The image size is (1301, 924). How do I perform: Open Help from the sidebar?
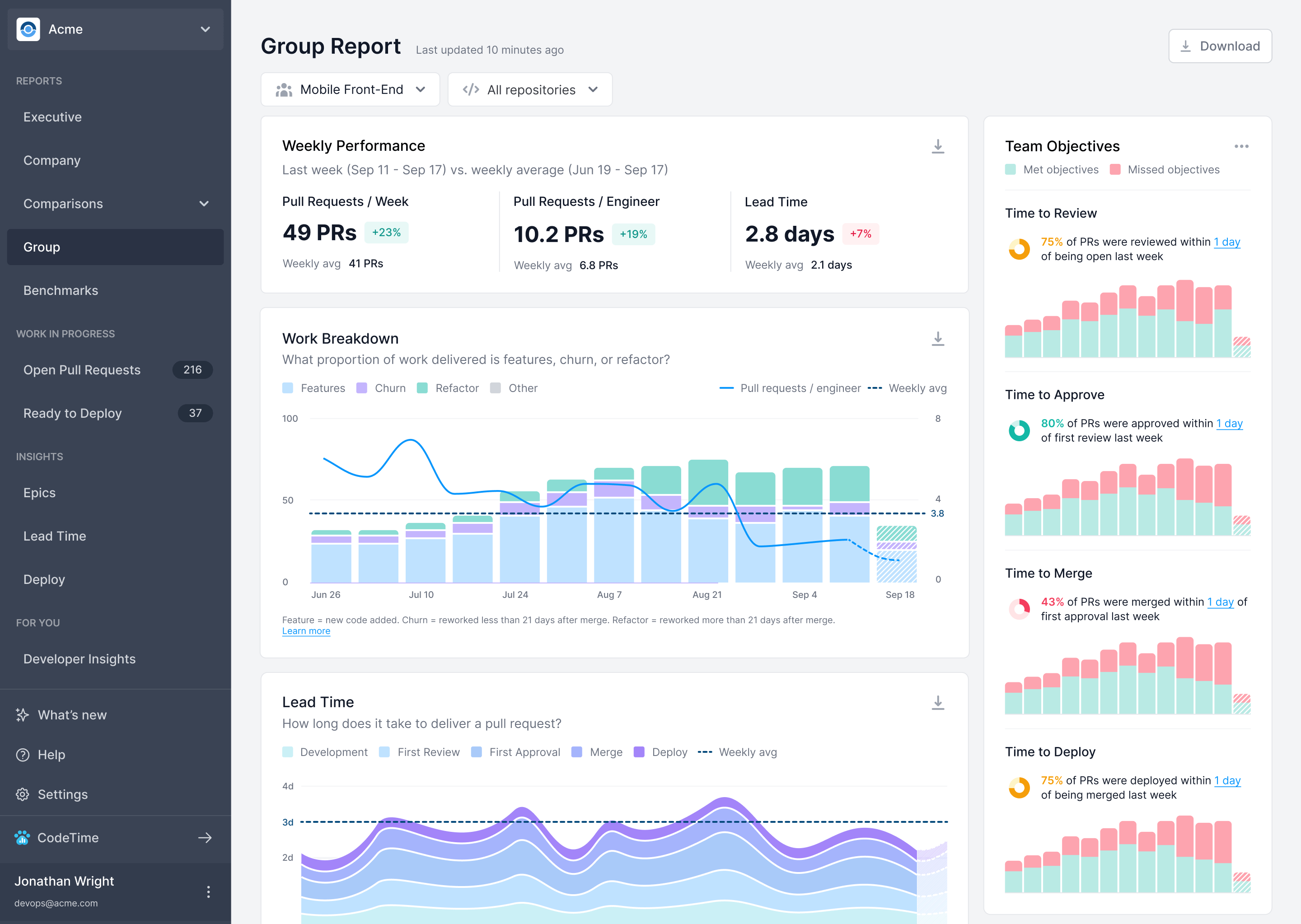tap(51, 755)
